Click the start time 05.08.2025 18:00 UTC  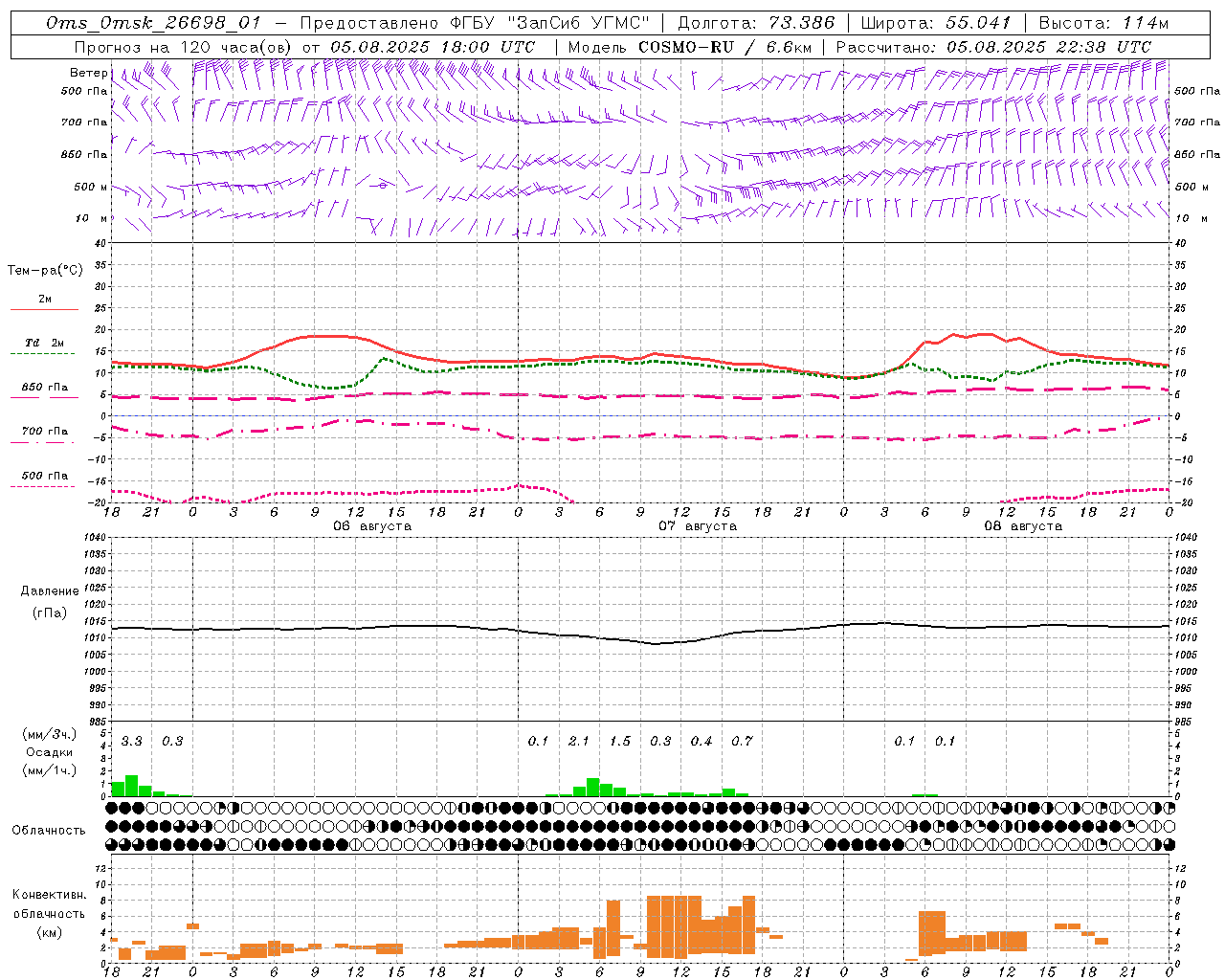click(x=433, y=47)
